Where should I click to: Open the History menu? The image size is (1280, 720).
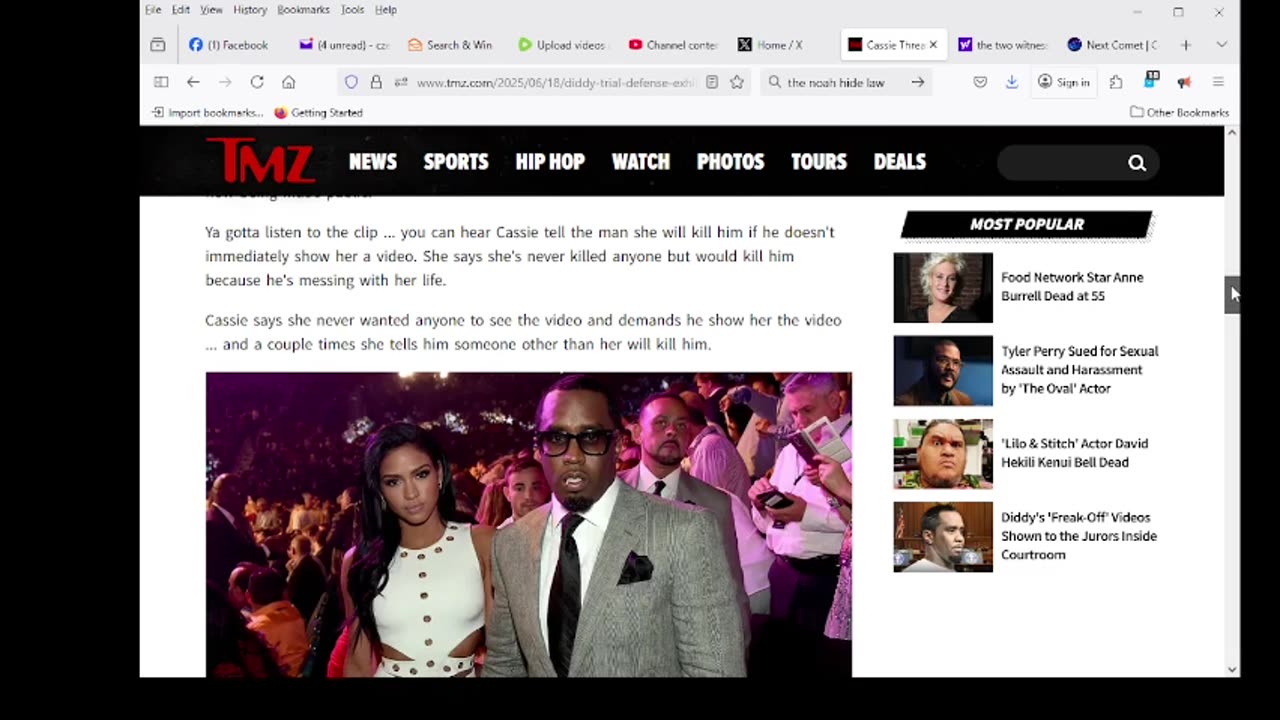click(x=250, y=10)
